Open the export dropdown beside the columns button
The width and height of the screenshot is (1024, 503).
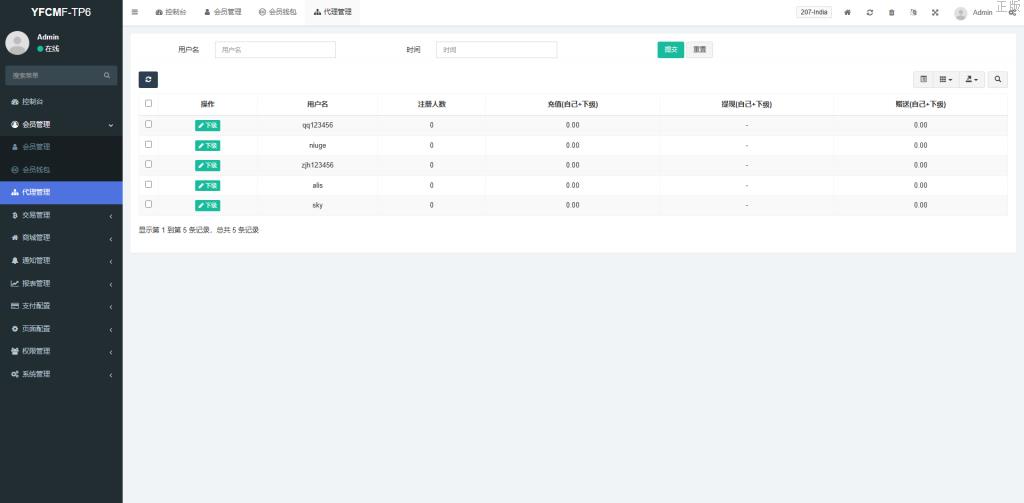pos(972,79)
